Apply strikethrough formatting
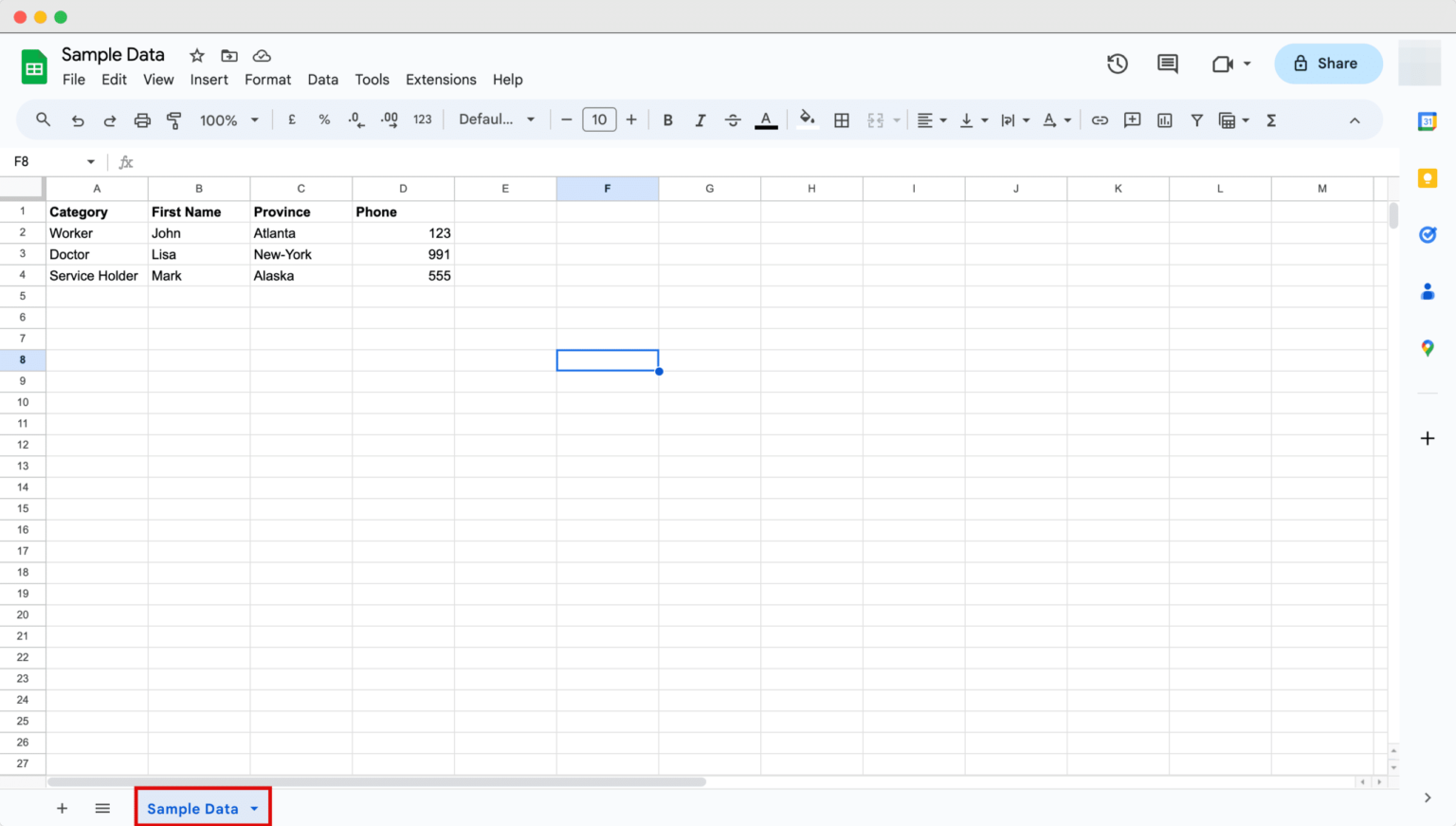Viewport: 1456px width, 826px height. point(733,119)
